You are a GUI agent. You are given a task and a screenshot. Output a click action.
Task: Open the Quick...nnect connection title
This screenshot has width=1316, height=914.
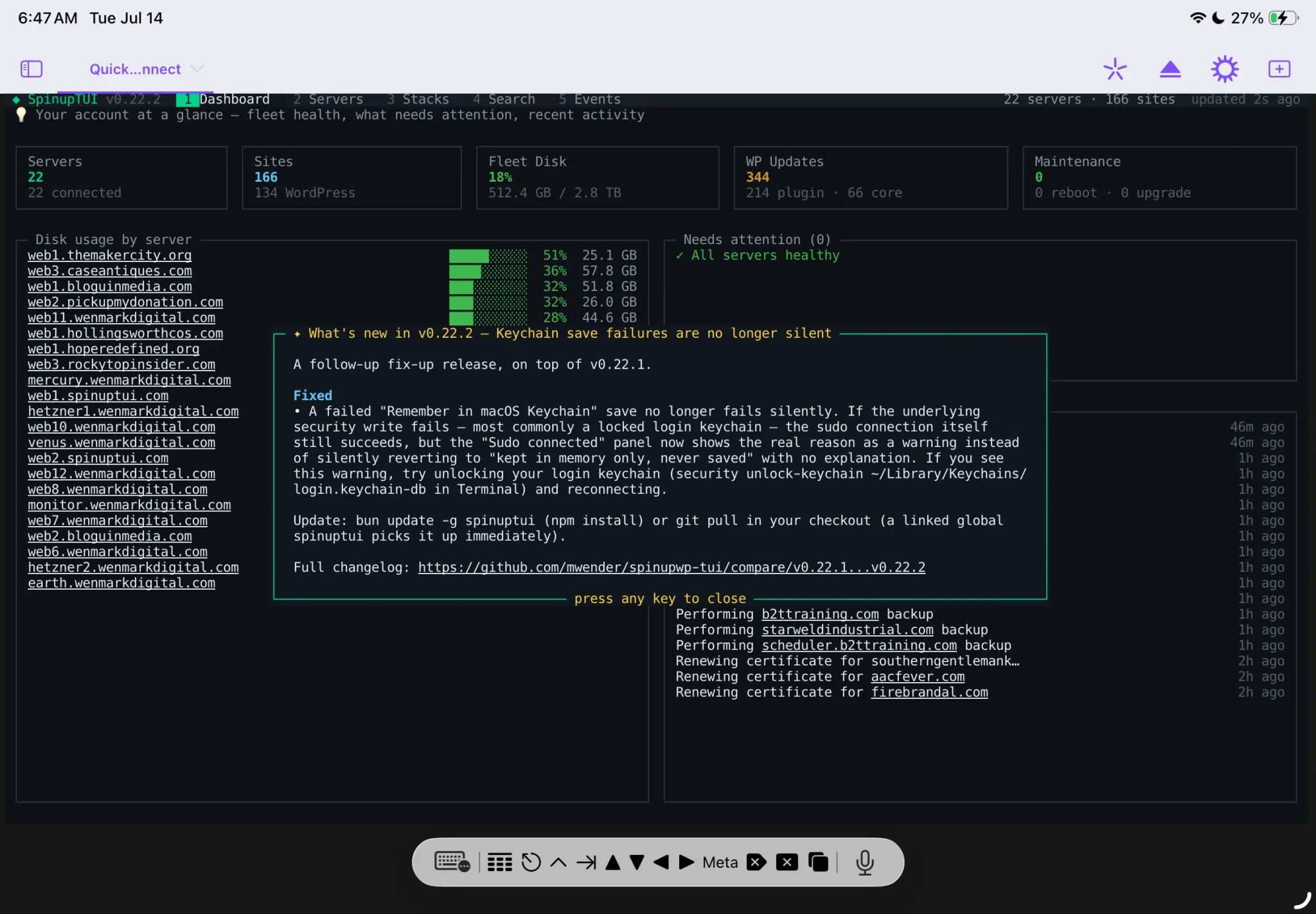tap(135, 69)
